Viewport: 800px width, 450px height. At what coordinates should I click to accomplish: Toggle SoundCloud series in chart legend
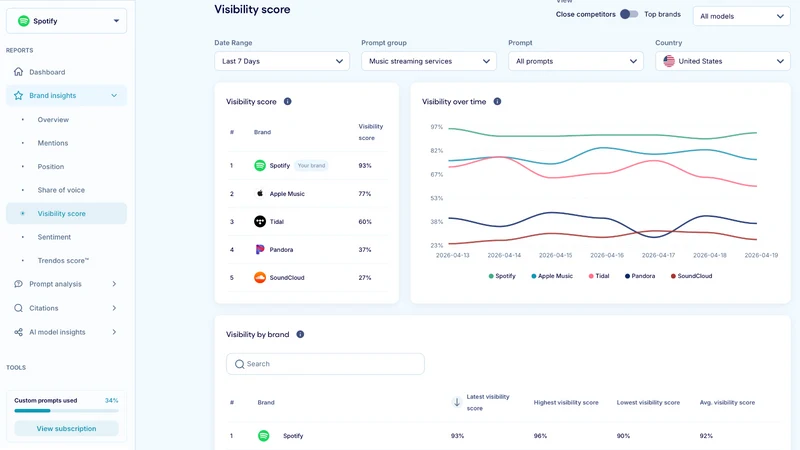point(691,276)
